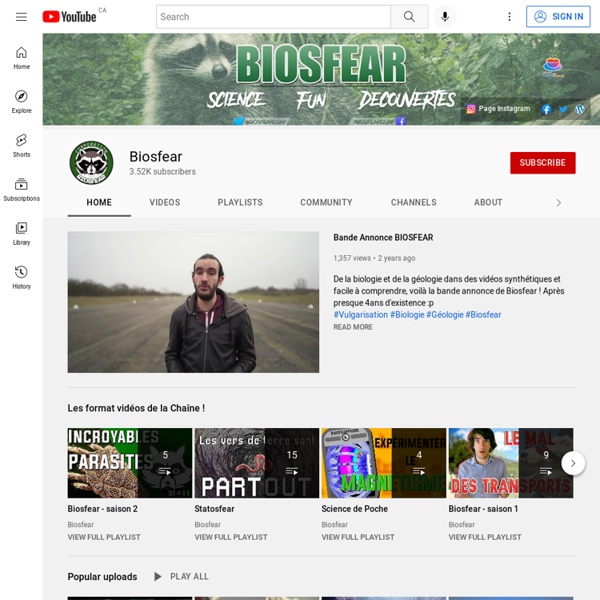Open Library in the sidebar
The image size is (600, 600).
point(21,234)
